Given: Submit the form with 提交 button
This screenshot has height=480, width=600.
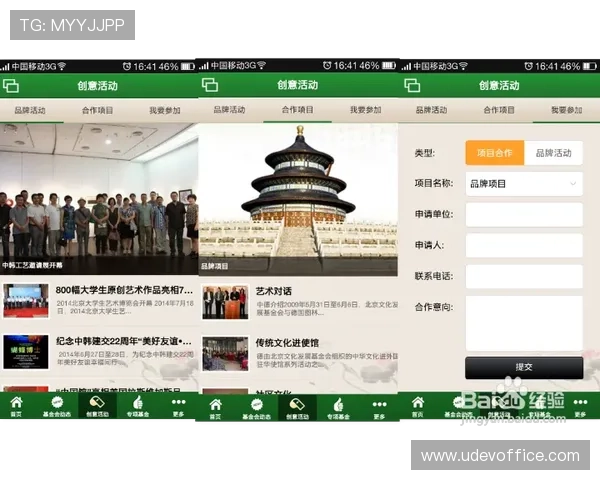Looking at the screenshot, I should (524, 367).
